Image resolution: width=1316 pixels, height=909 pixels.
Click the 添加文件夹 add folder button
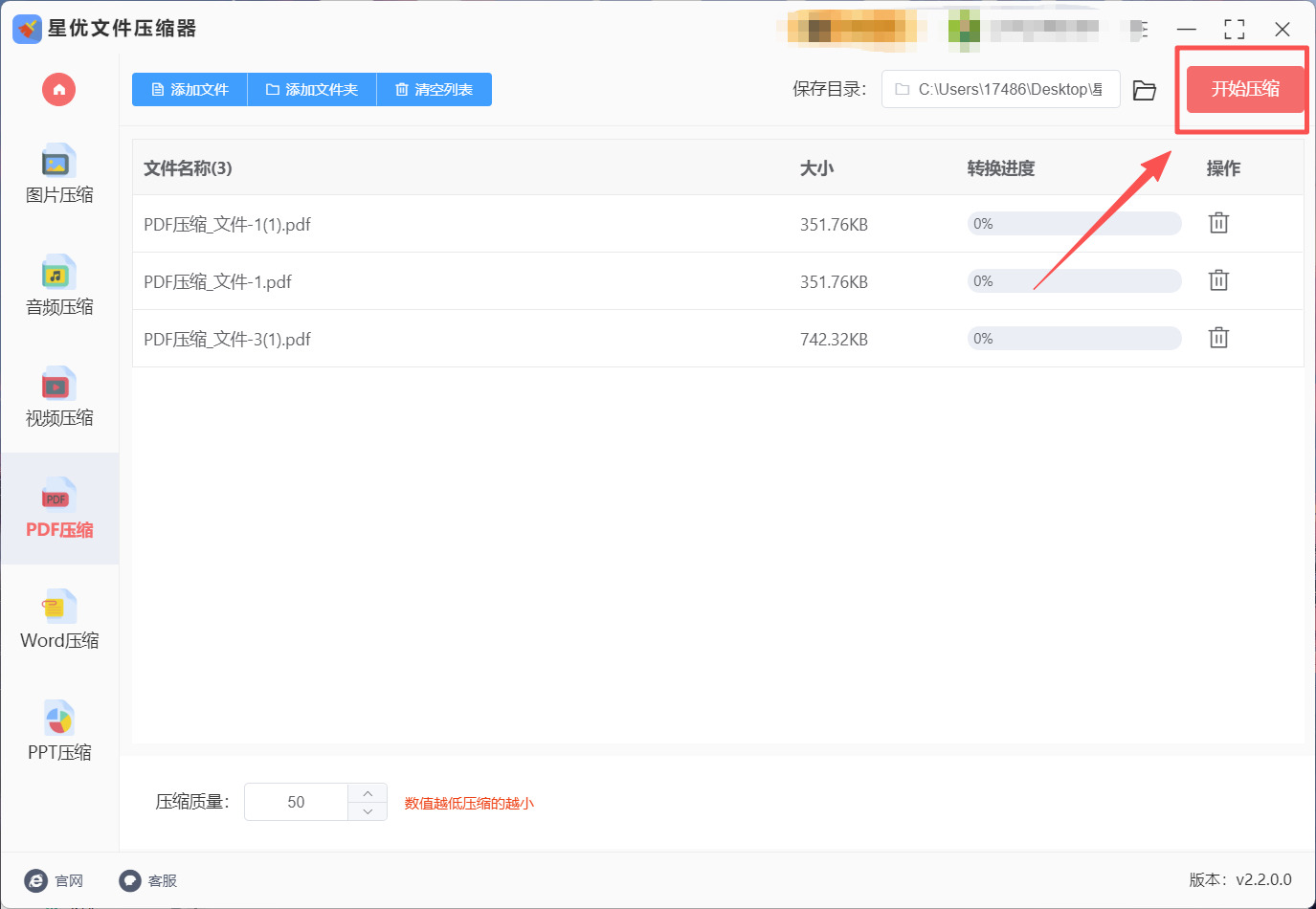pos(312,90)
